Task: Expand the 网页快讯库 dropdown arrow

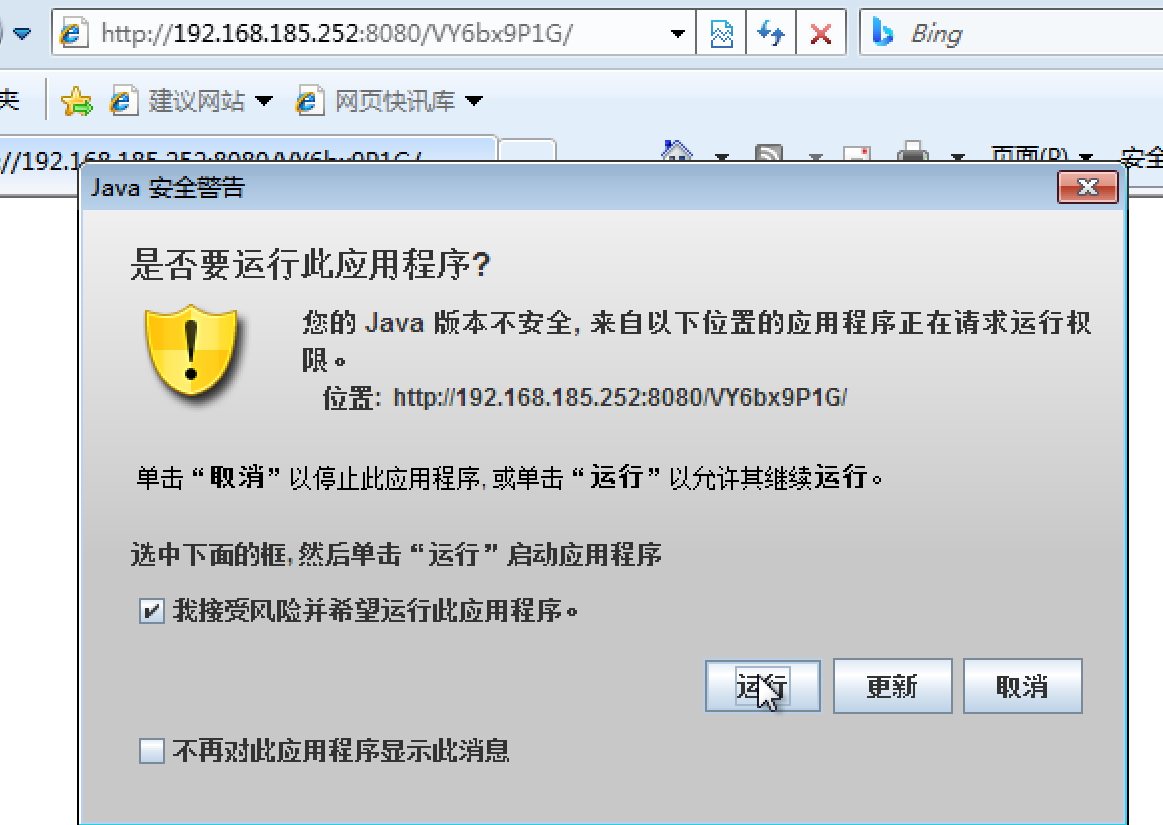Action: [x=474, y=100]
